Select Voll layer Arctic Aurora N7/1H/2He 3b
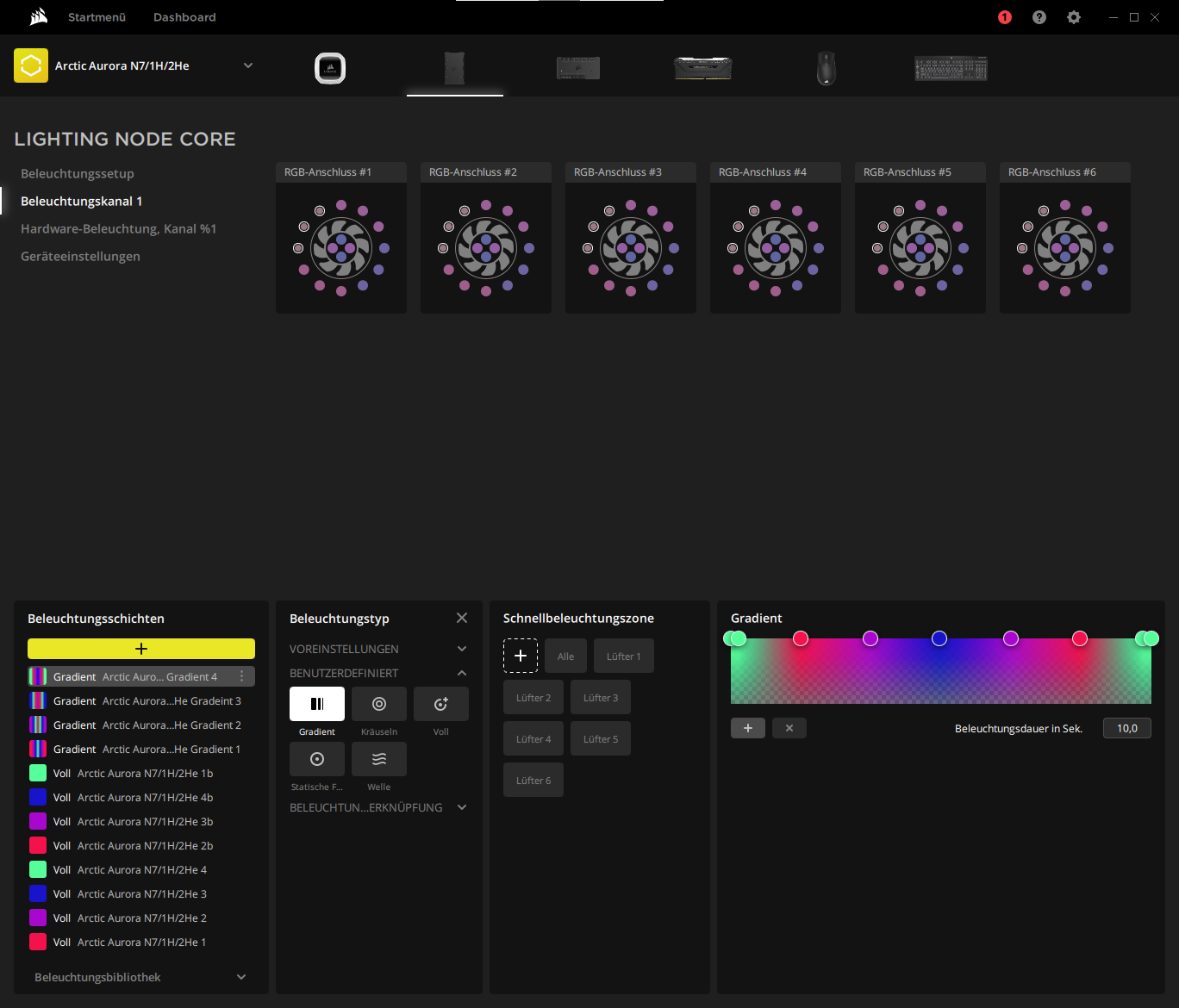The image size is (1179, 1008). pyautogui.click(x=141, y=821)
